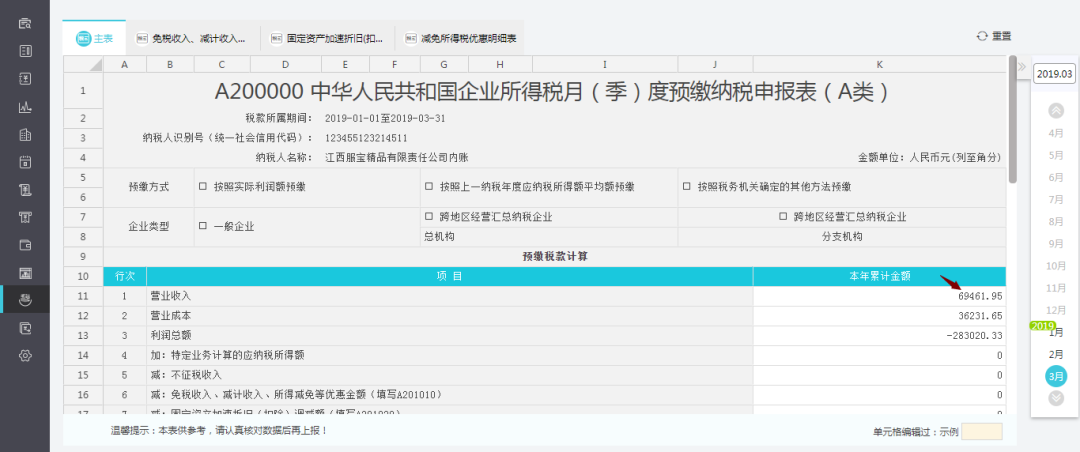Move to earlier months with up chevron
1080x452 pixels.
point(1055,110)
